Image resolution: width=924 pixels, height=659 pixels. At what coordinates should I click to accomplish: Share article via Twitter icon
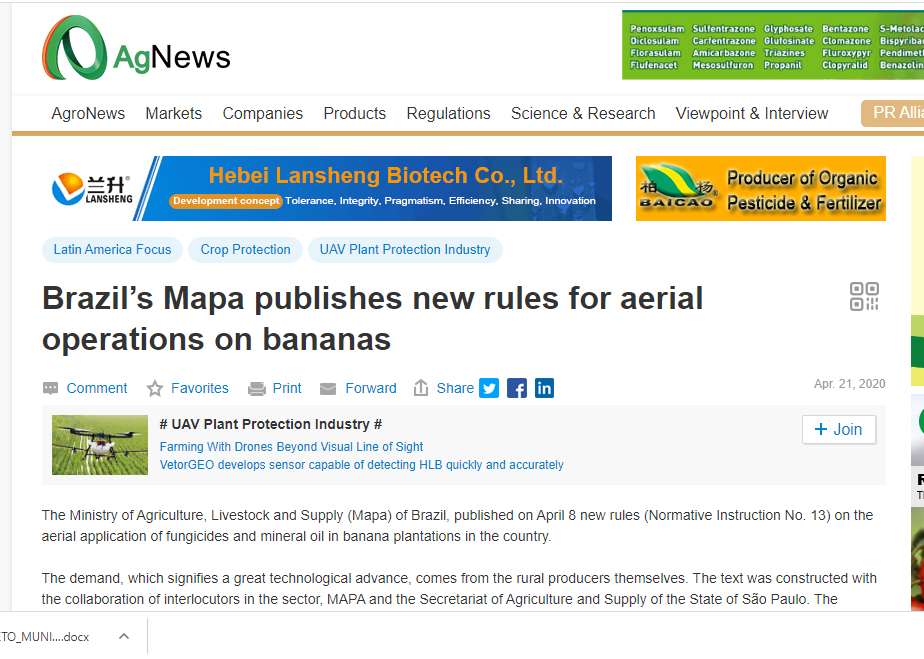click(489, 388)
